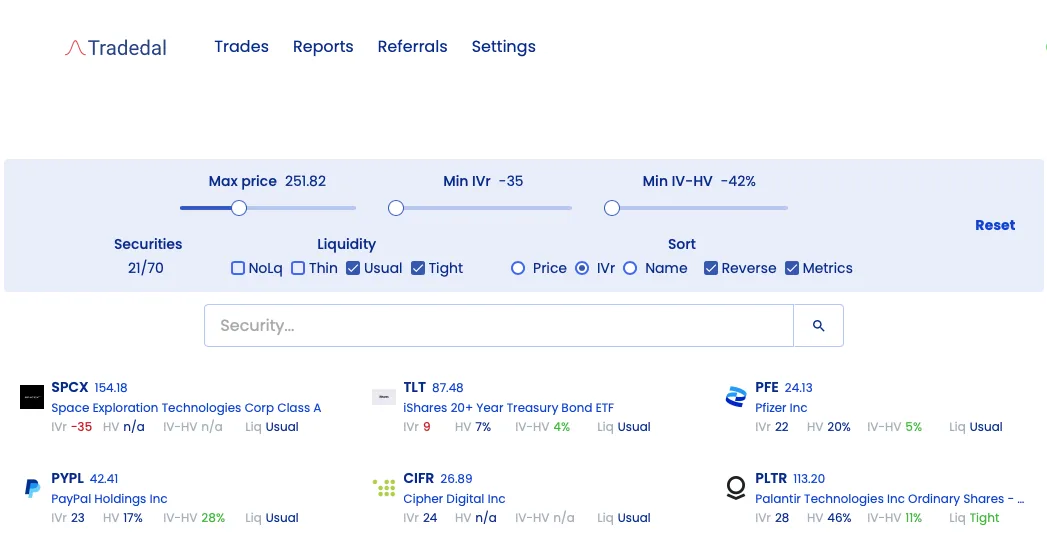Viewport: 1047px width, 543px height.
Task: Click the Palantir logo icon
Action: [736, 488]
